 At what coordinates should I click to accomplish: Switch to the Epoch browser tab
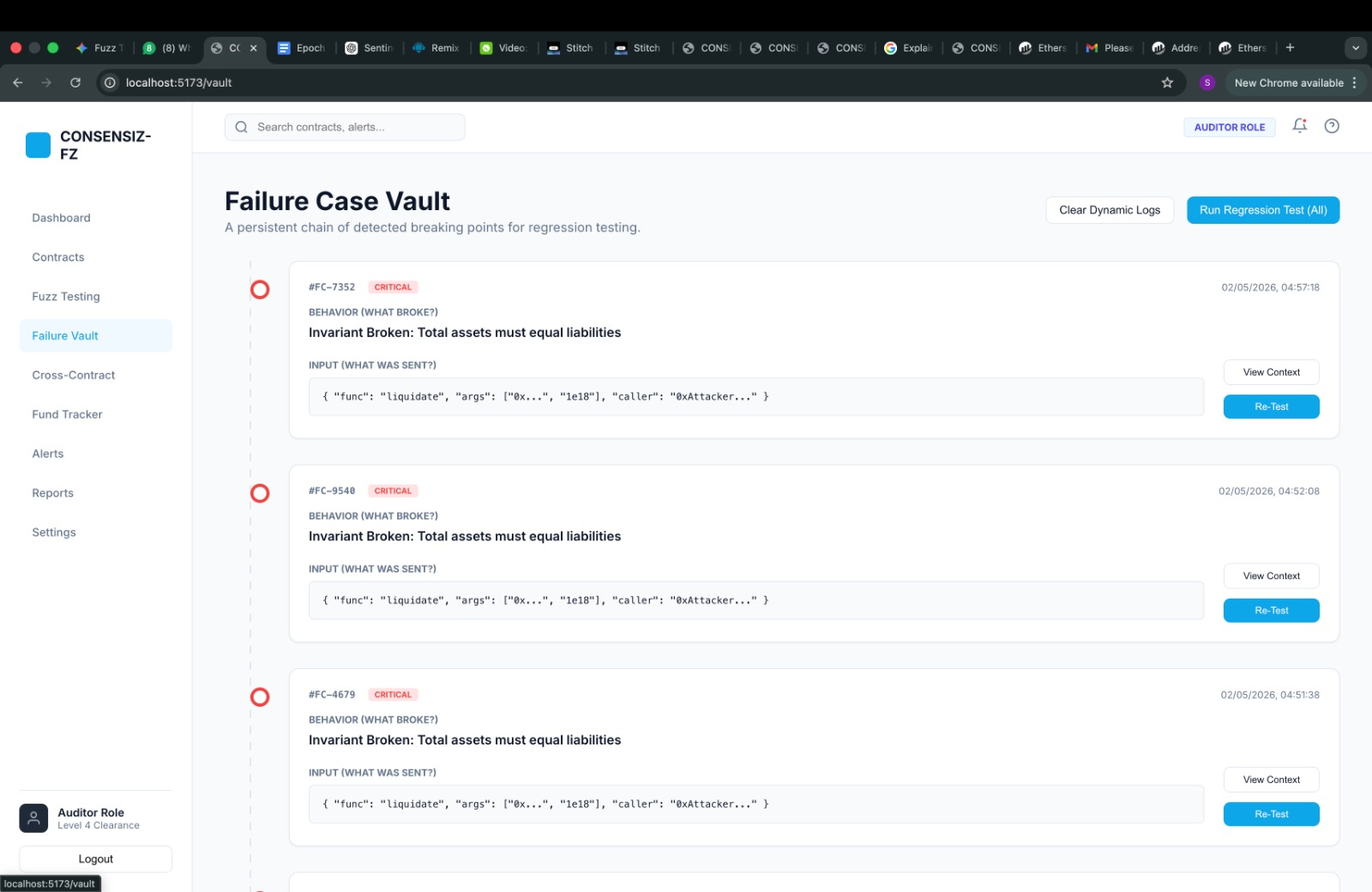point(301,48)
